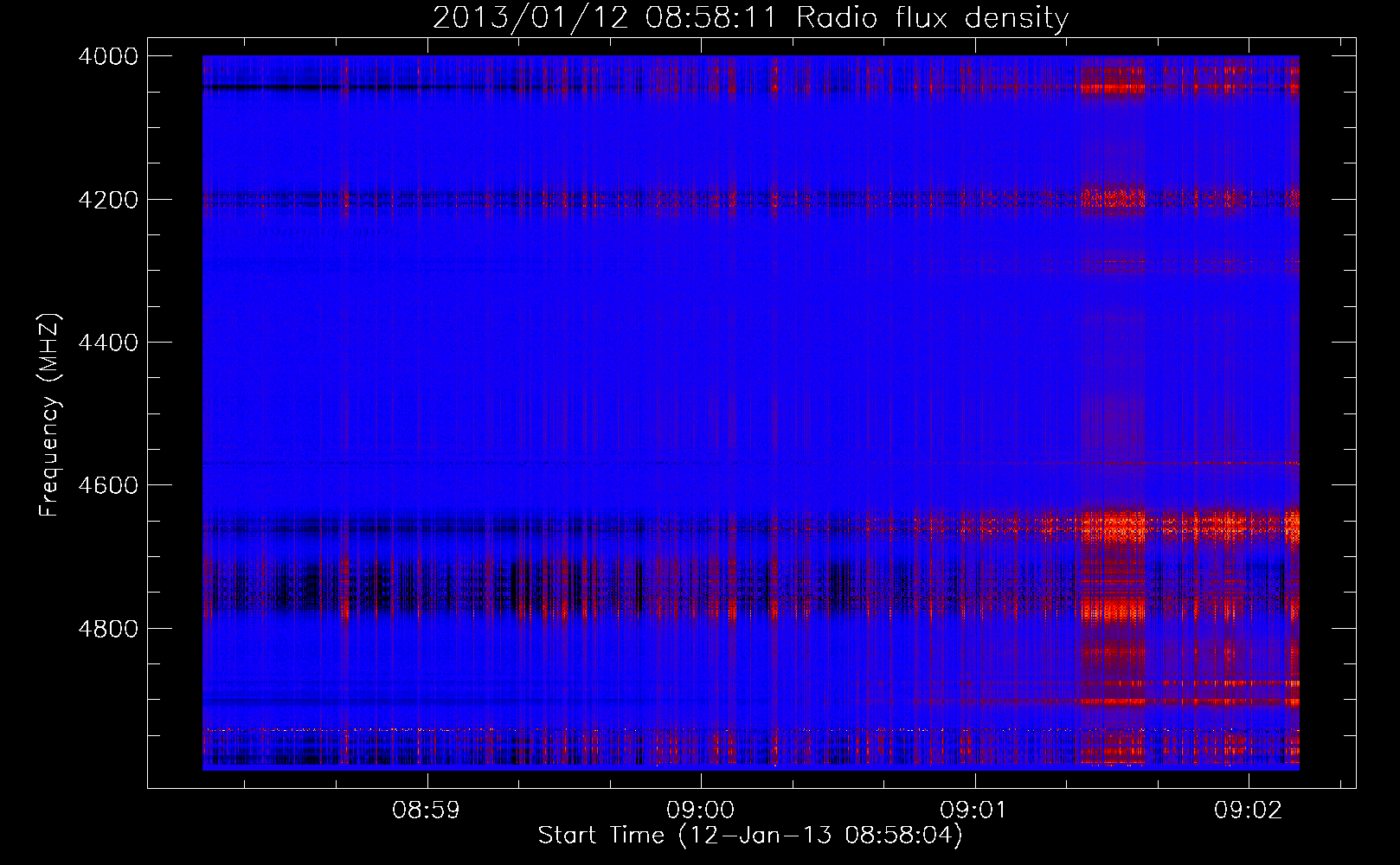Click the 'Frequency (MHZ)' axis label
Viewport: 1400px width, 865px height.
tap(50, 415)
